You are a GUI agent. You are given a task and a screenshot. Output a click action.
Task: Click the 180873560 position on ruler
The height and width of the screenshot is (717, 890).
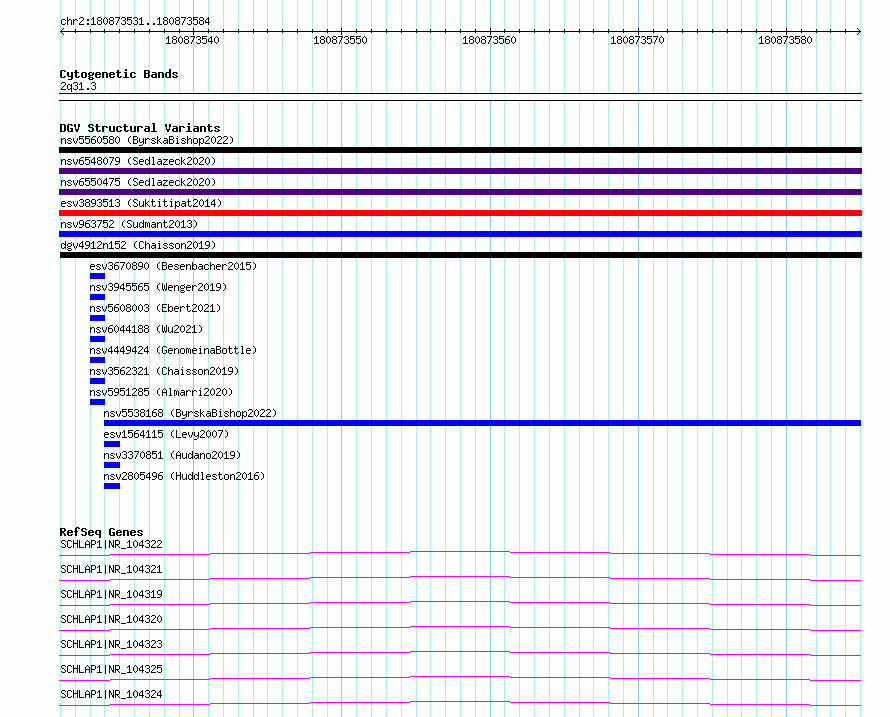point(489,40)
